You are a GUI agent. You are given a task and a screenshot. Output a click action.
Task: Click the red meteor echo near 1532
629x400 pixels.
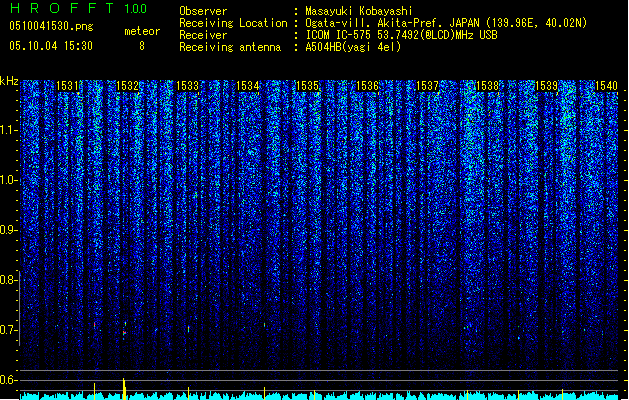click(124, 333)
